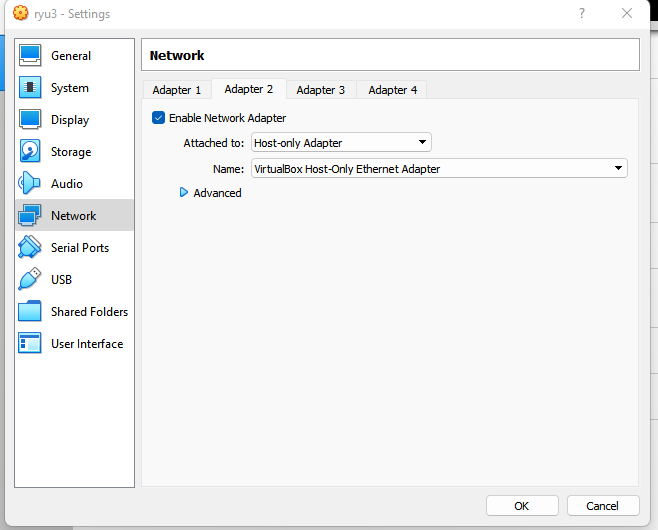Screen dimensions: 658x530
Task: Click the Enable Network Adapter label text
Action: click(x=227, y=118)
